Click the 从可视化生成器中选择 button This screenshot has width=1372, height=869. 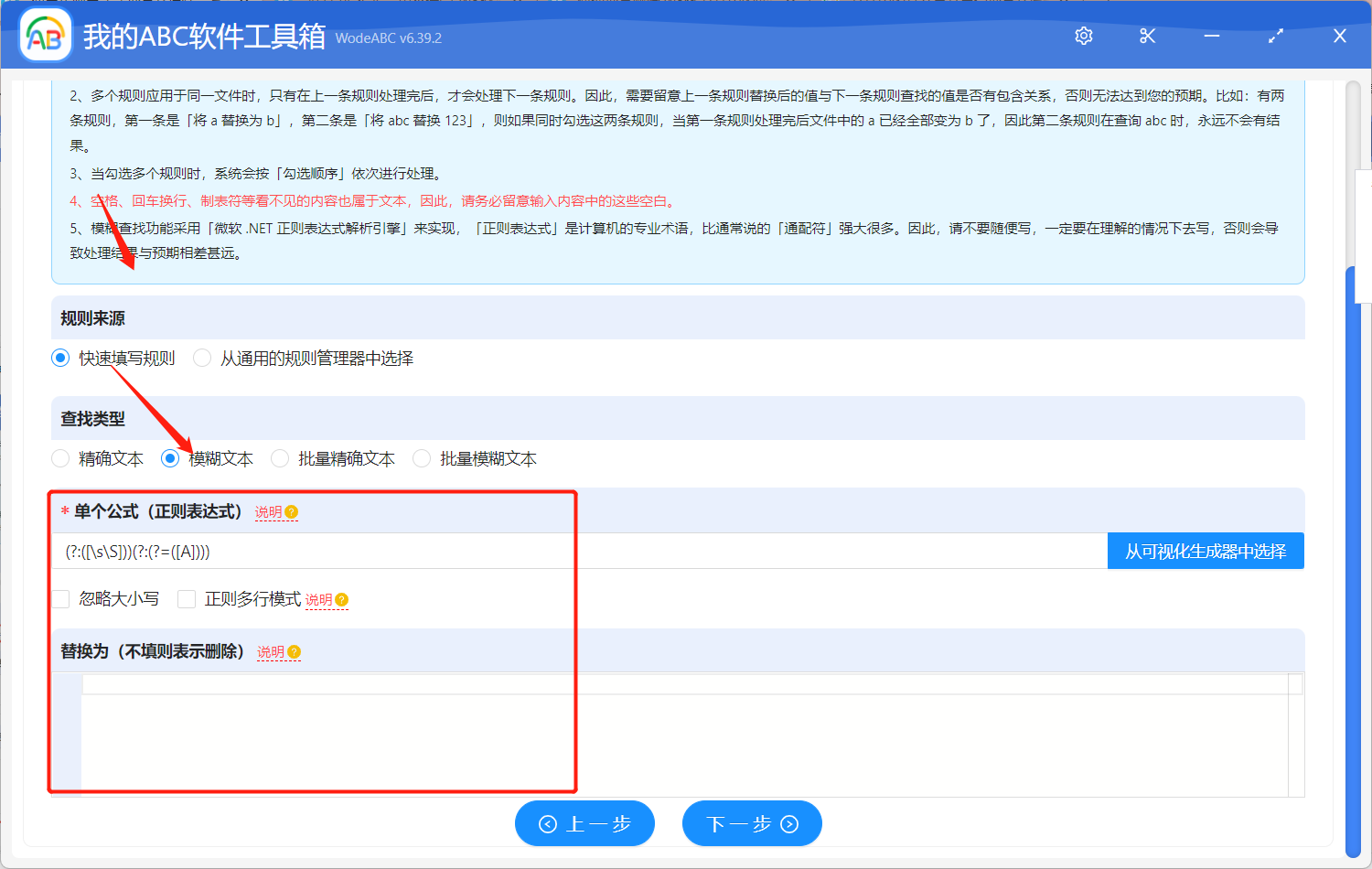tap(1206, 551)
